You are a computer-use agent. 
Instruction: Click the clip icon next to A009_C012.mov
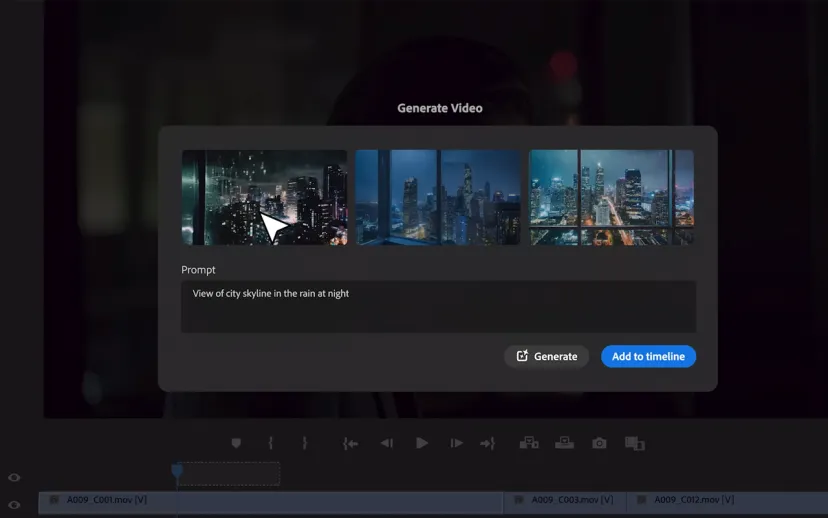coord(641,500)
